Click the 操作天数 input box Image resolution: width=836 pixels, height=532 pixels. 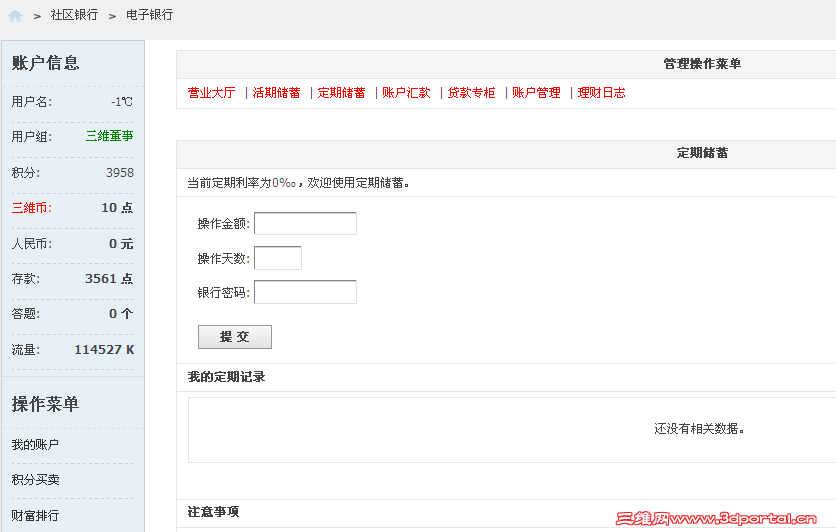(278, 258)
